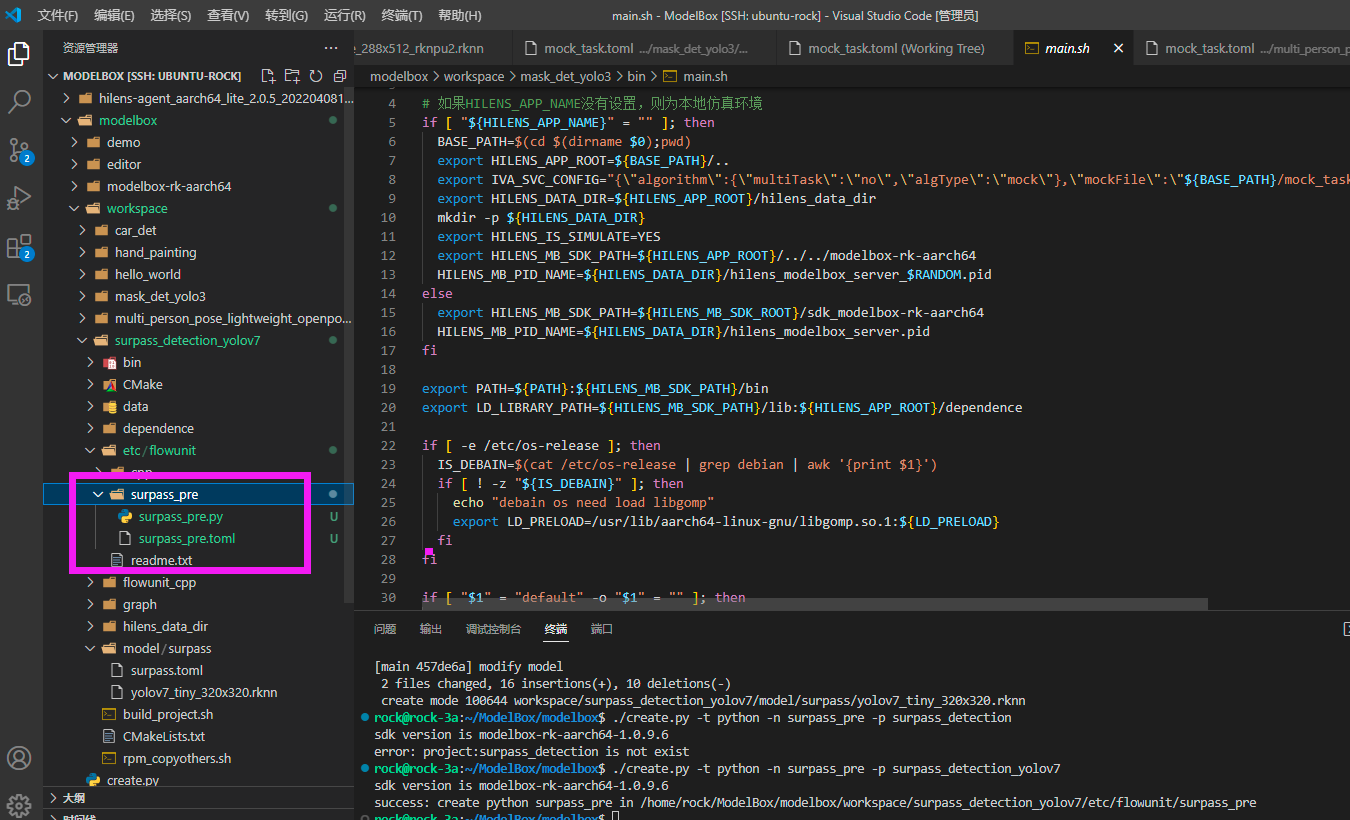Open Source Control view in activity bar
Viewport: 1350px width, 820px height.
pos(19,150)
